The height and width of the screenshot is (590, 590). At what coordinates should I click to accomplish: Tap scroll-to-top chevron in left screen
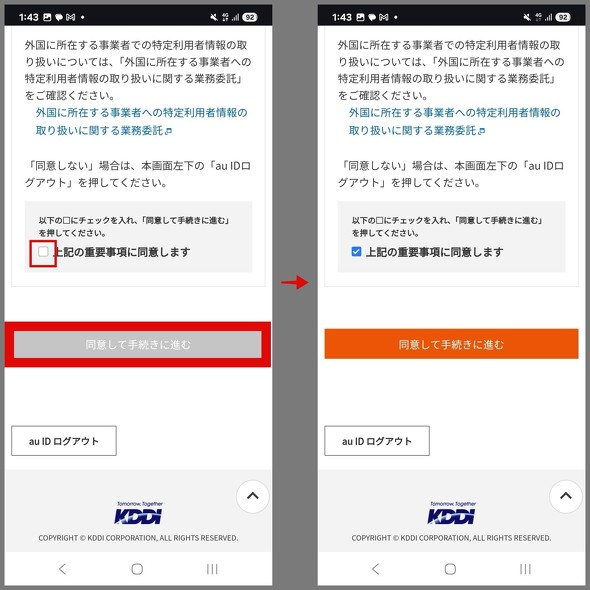(x=252, y=496)
